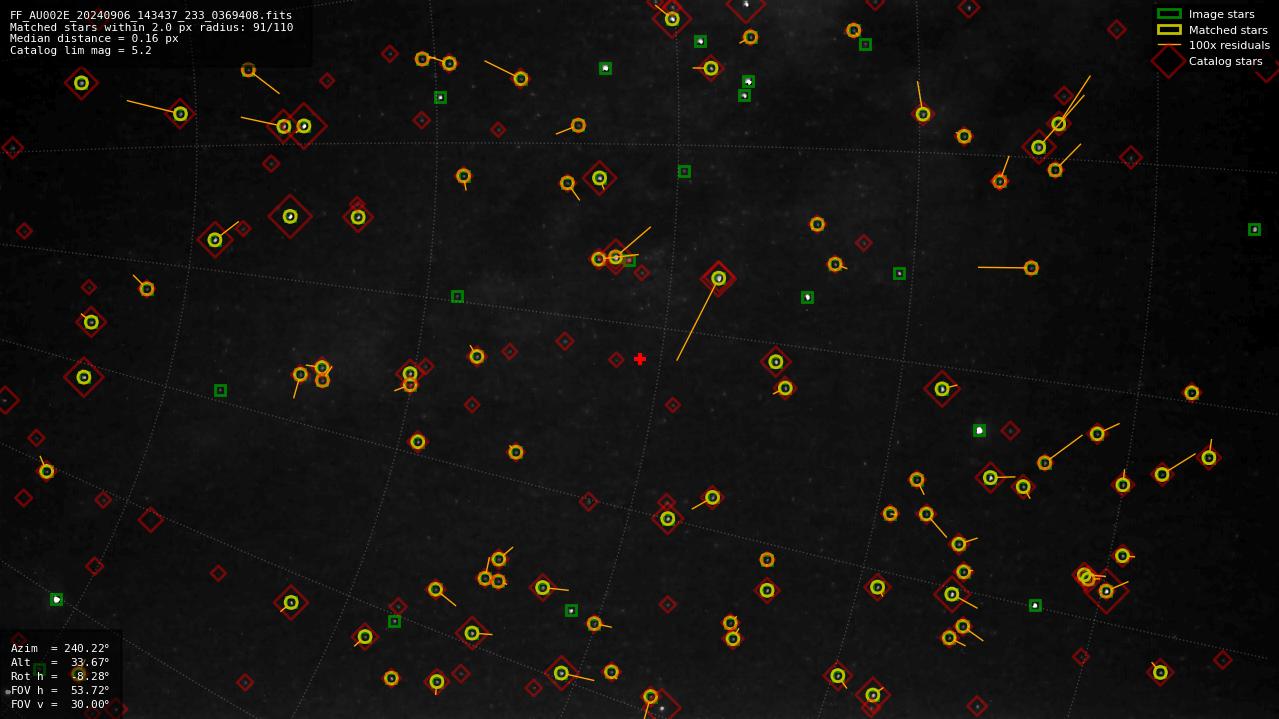Click the 'Matched stars' legend label
The height and width of the screenshot is (719, 1279).
pos(1228,30)
